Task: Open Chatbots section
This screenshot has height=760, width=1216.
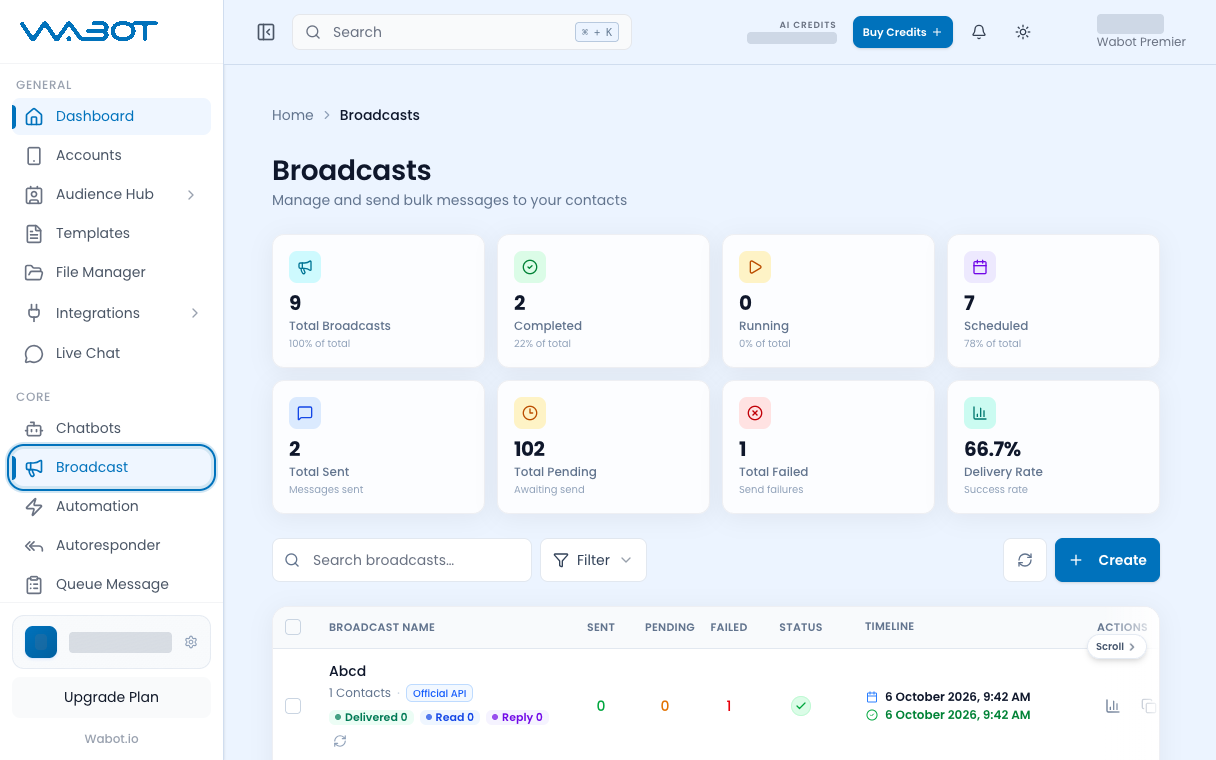Action: pyautogui.click(x=111, y=428)
